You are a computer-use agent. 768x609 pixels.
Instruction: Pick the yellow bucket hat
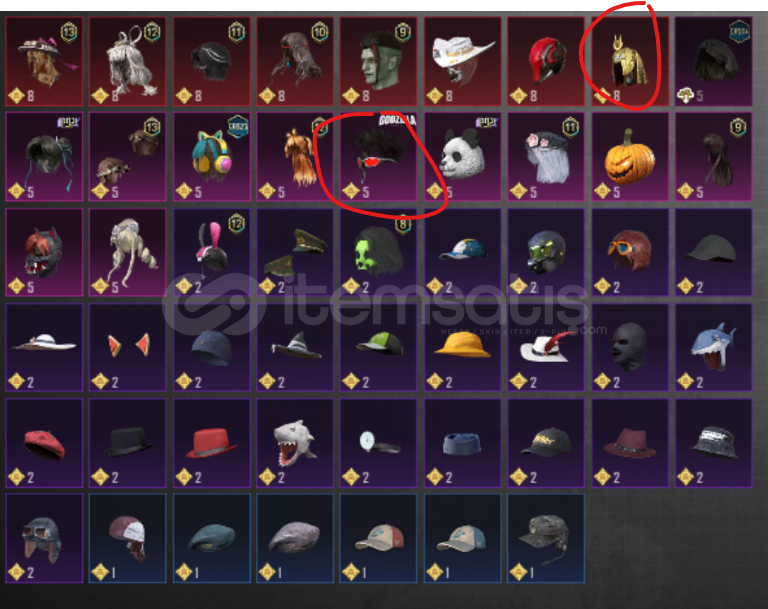462,347
